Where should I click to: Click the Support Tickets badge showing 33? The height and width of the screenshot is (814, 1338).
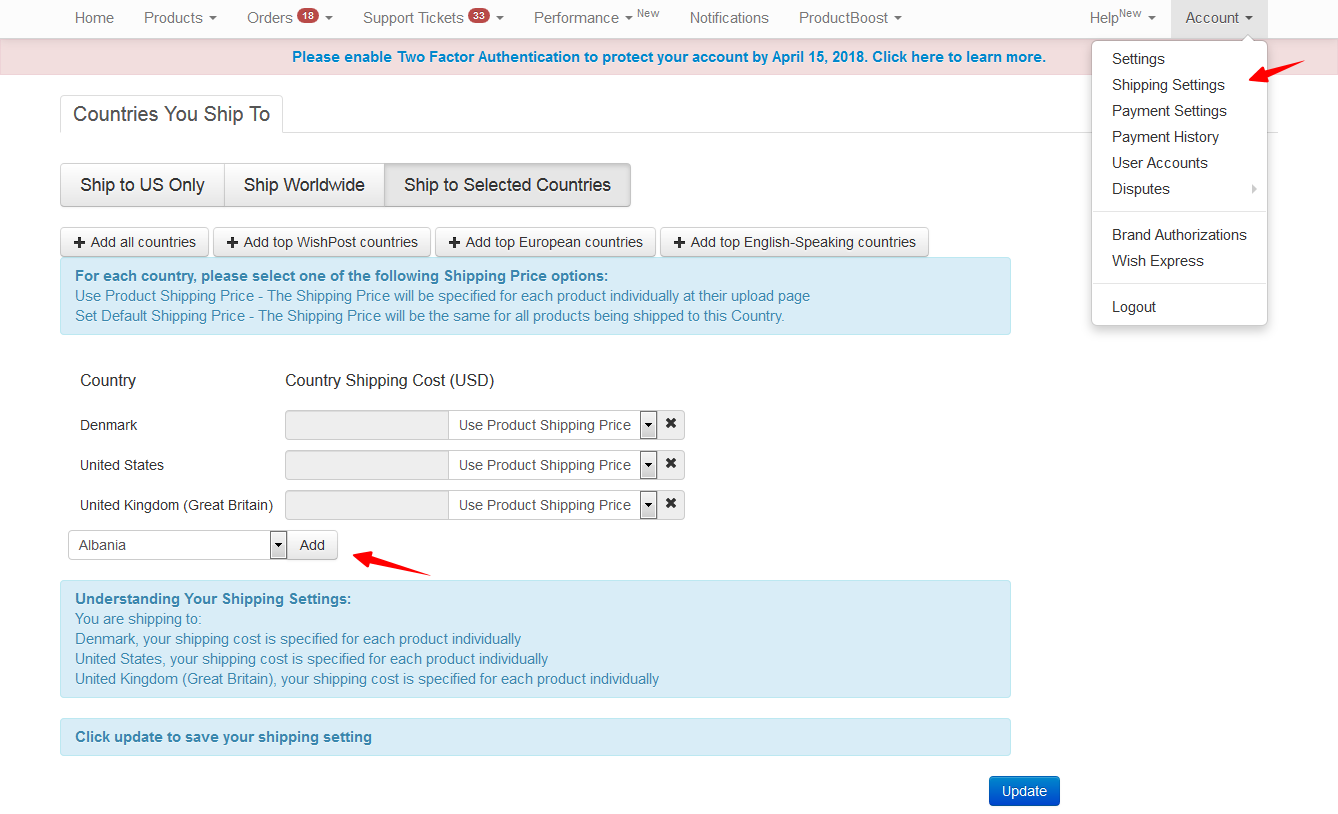pyautogui.click(x=479, y=16)
